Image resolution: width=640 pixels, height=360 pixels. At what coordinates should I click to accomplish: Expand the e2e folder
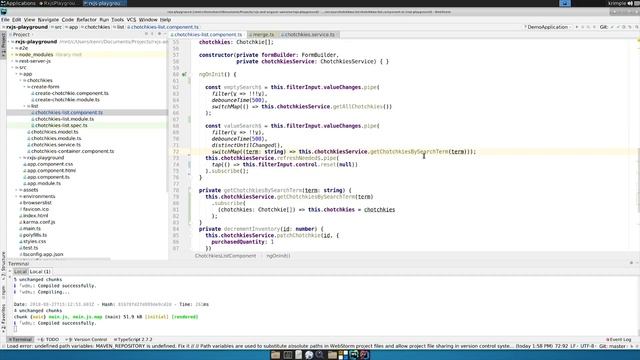click(x=13, y=48)
